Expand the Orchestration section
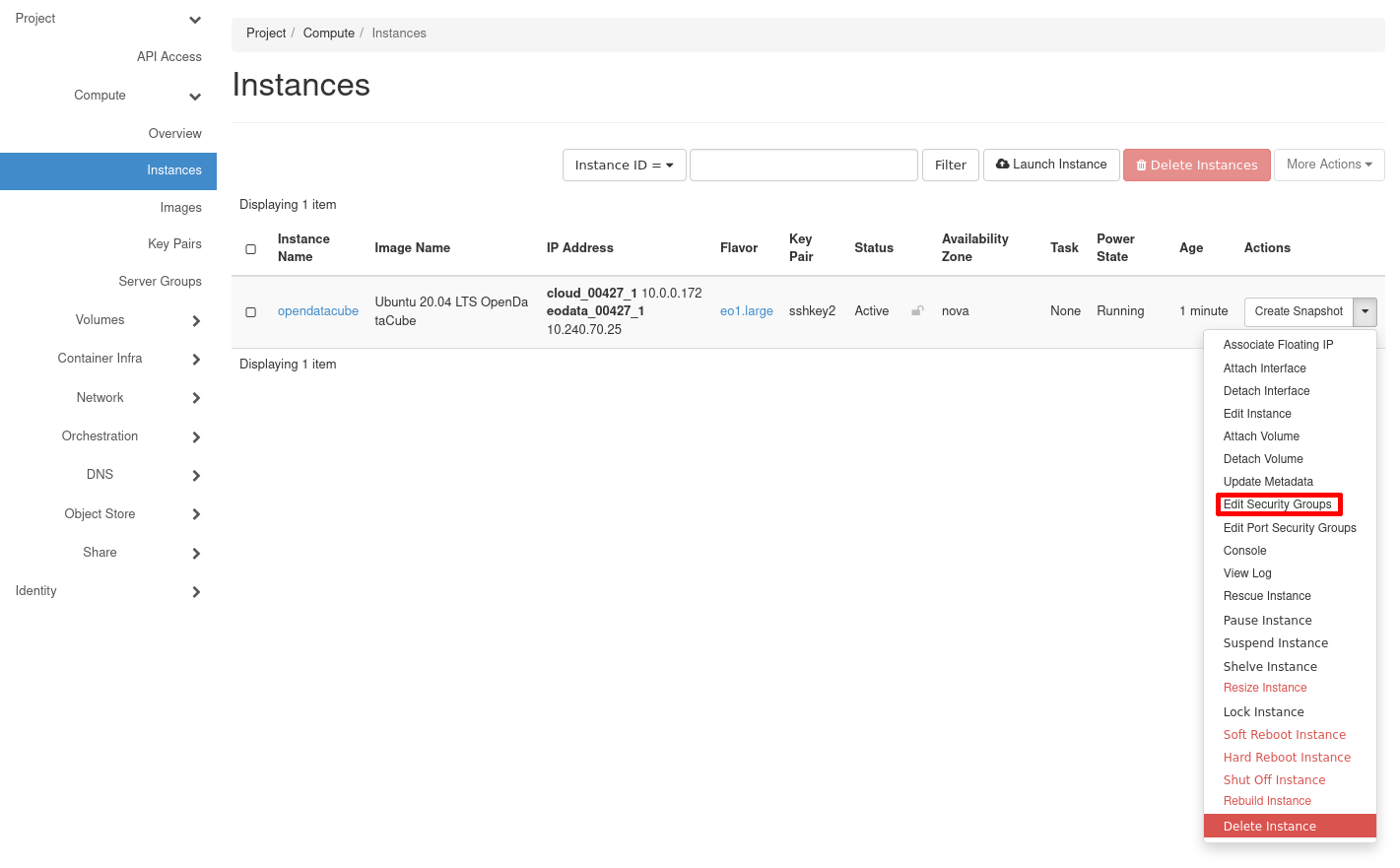 (x=196, y=437)
